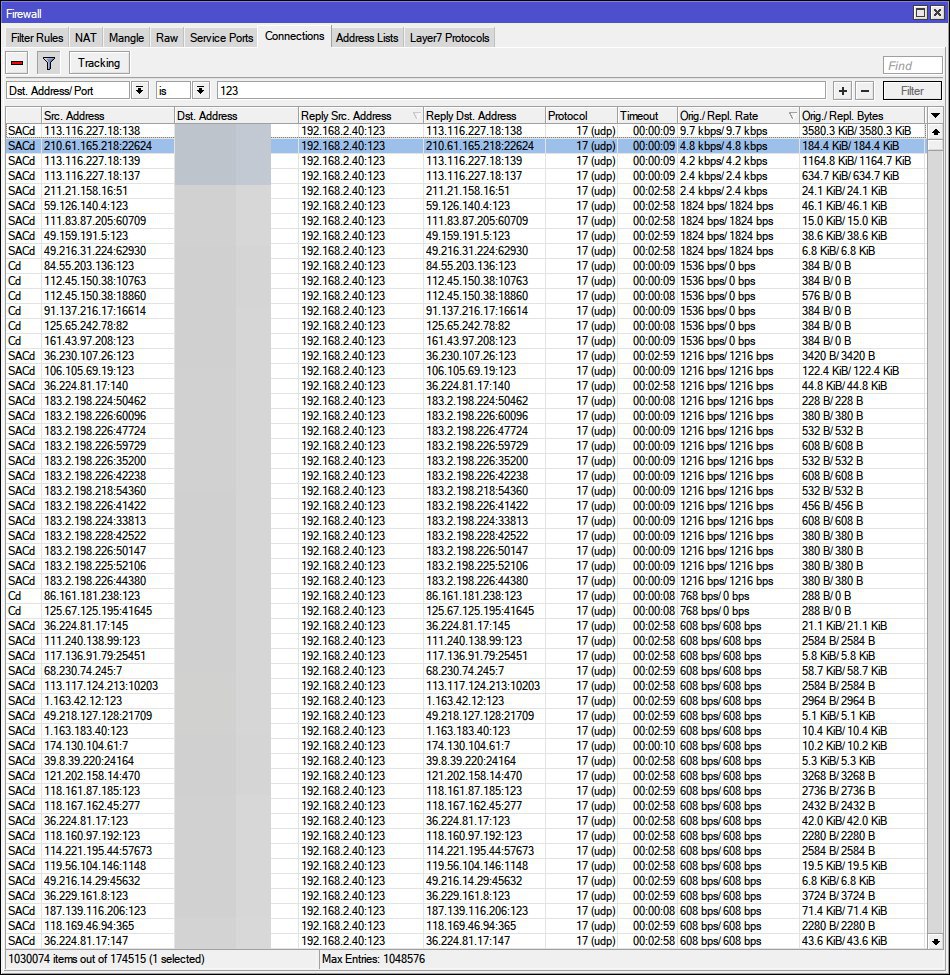
Task: Click the scroll down arrow at table bottom
Action: click(935, 941)
